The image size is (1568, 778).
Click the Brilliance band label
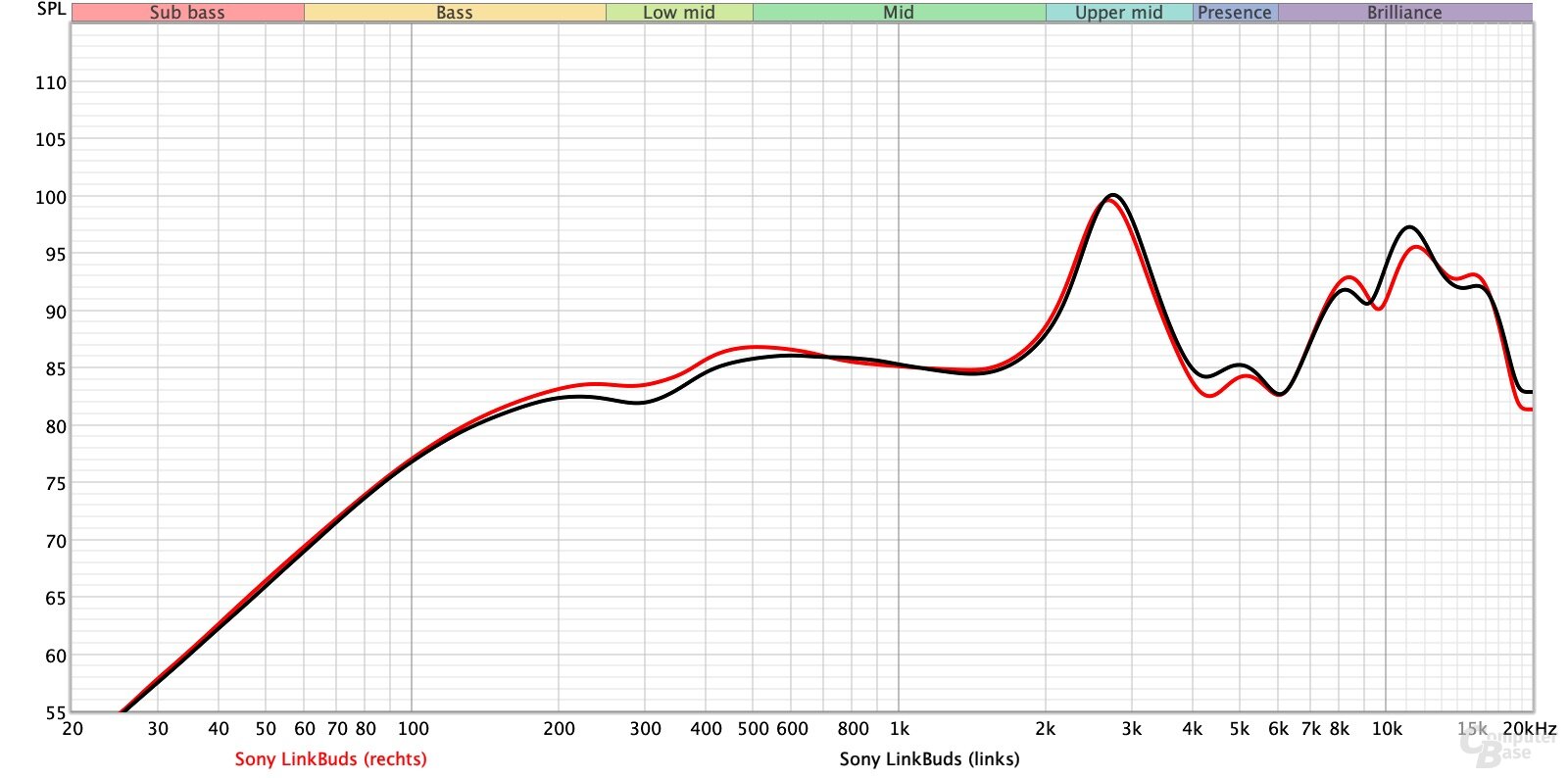(x=1404, y=13)
